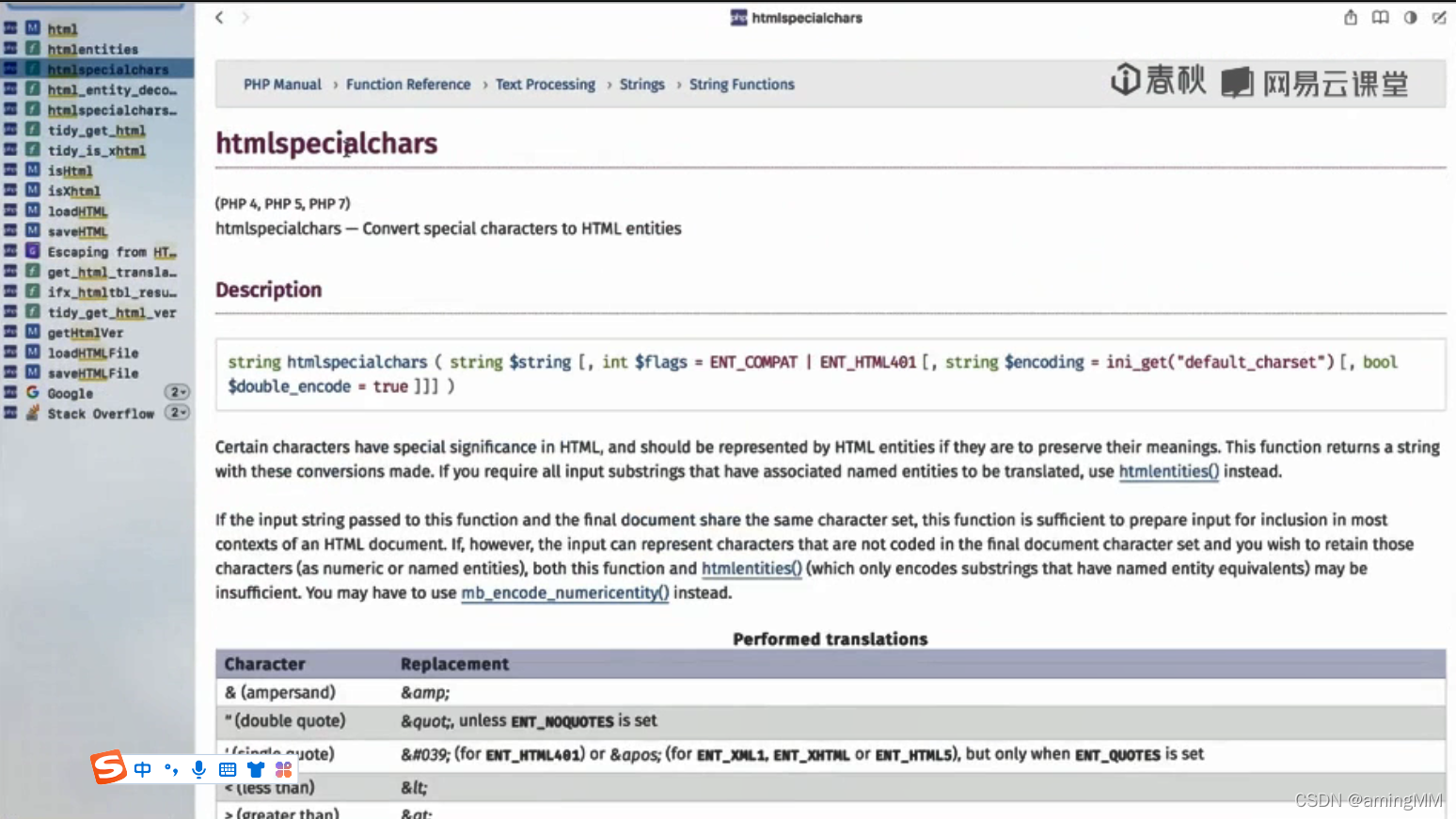Click the function icon beside tidy_get_html
Image resolution: width=1456 pixels, height=819 pixels.
pos(33,130)
